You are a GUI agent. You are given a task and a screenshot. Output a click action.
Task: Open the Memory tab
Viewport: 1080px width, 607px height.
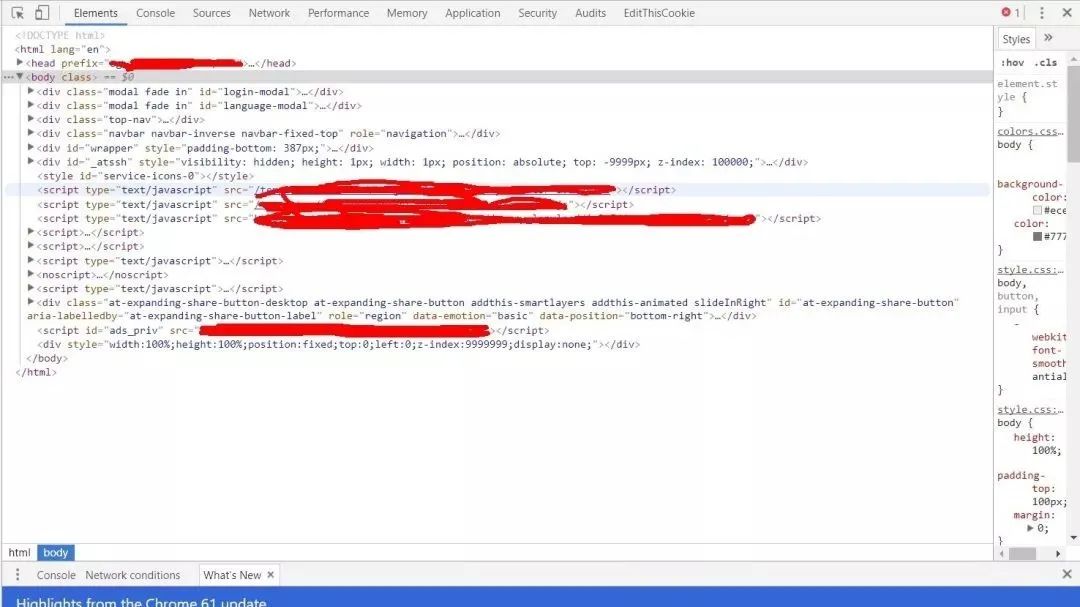click(x=406, y=13)
